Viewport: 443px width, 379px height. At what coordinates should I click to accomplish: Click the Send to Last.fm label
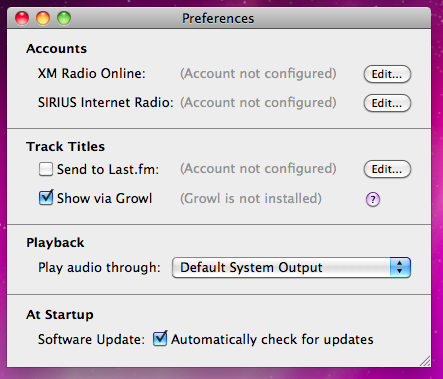click(x=108, y=169)
